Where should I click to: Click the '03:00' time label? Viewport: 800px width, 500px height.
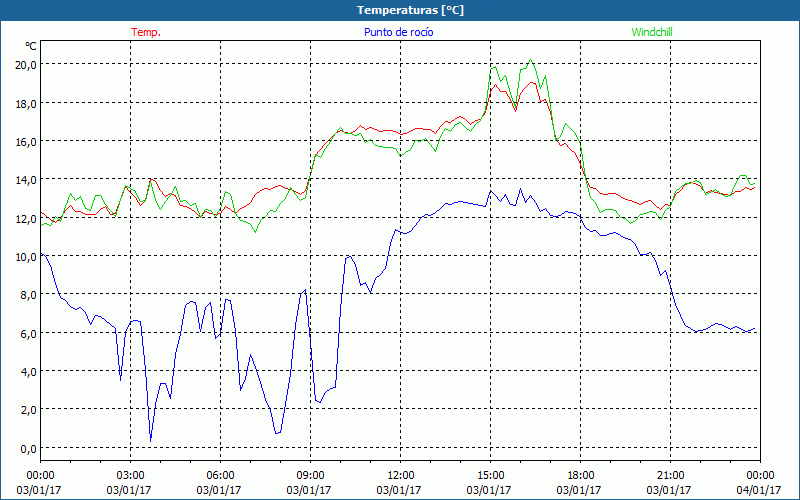click(x=130, y=476)
